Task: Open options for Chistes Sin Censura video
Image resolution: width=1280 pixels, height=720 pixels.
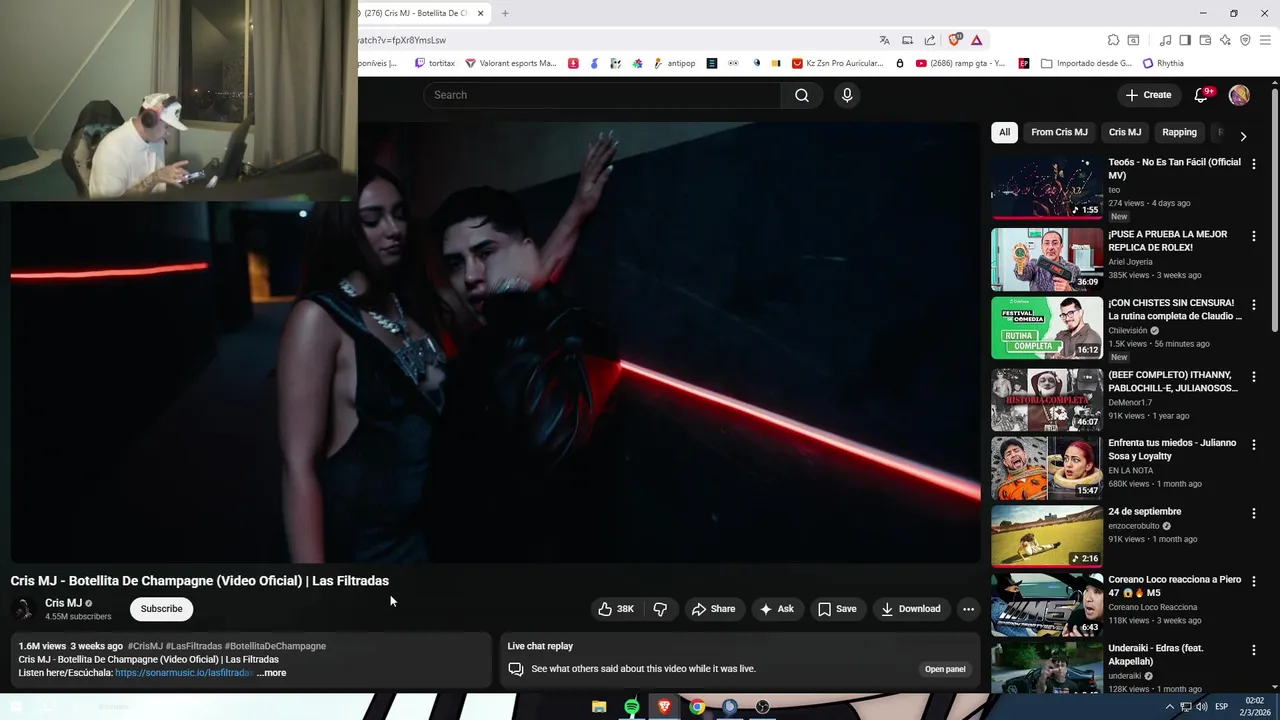Action: (1253, 304)
